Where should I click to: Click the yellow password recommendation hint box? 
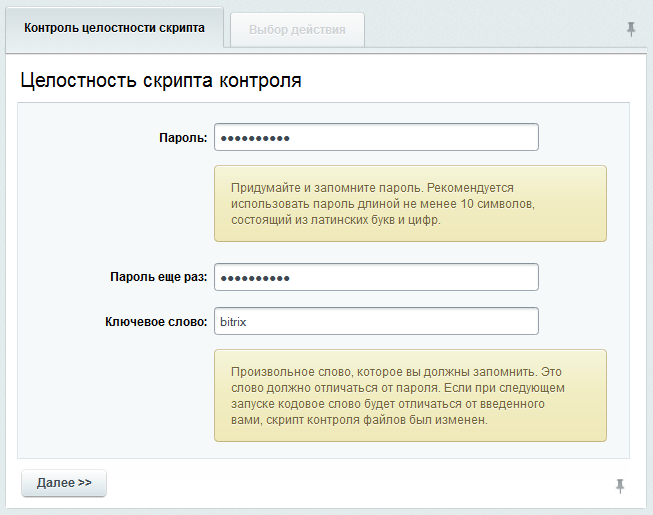(410, 204)
